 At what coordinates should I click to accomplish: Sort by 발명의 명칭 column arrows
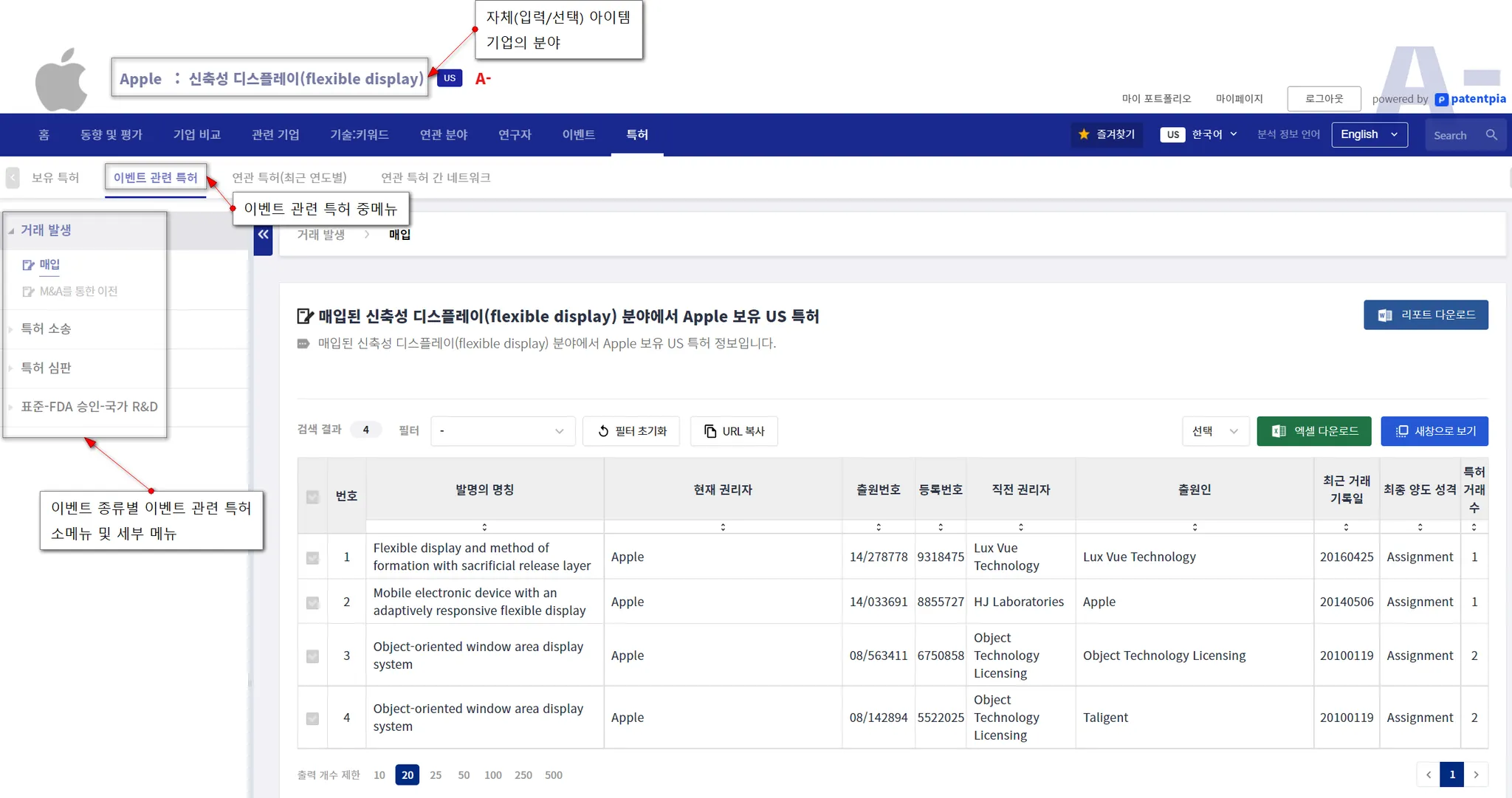coord(484,527)
